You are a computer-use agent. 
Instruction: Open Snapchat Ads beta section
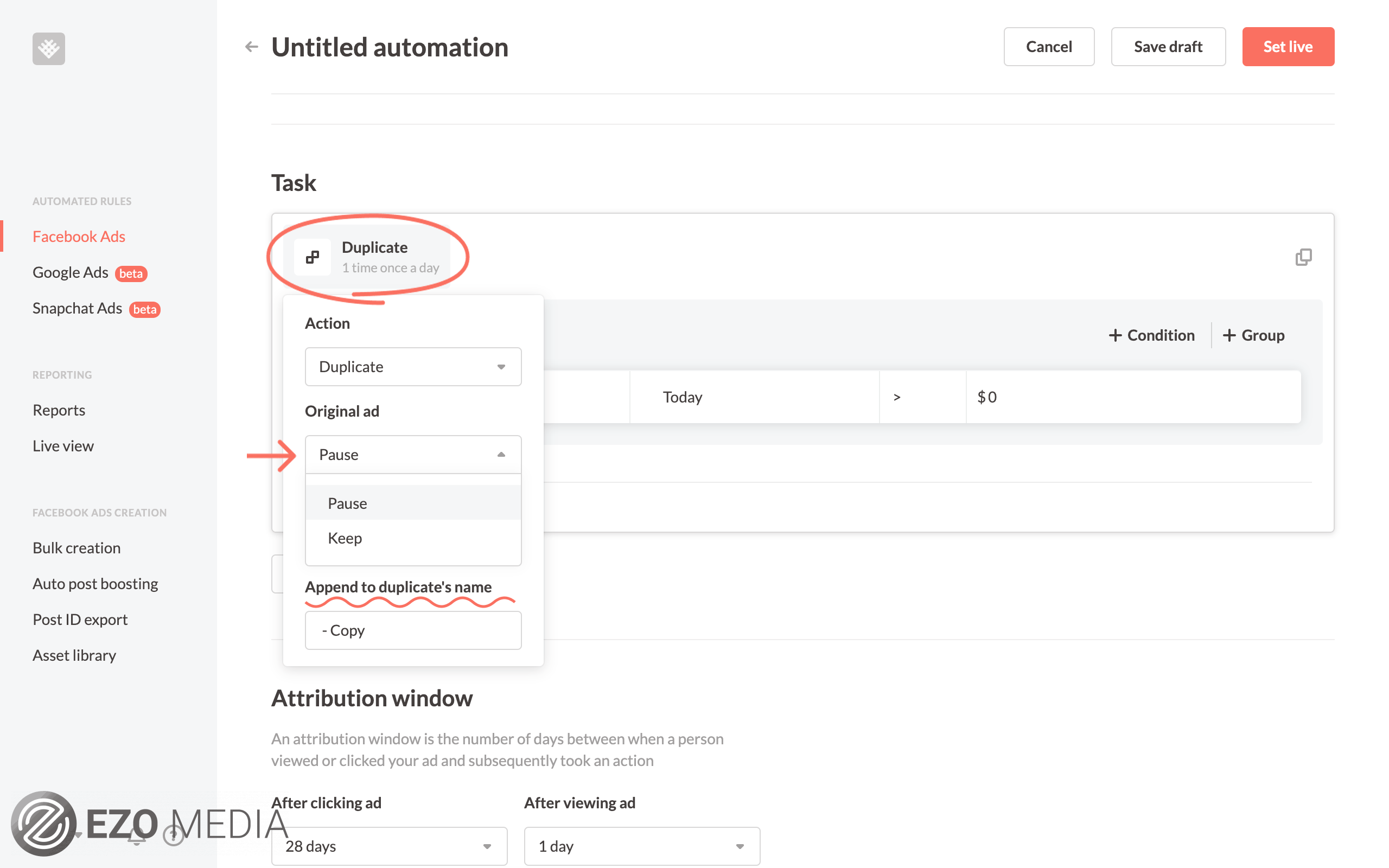96,308
